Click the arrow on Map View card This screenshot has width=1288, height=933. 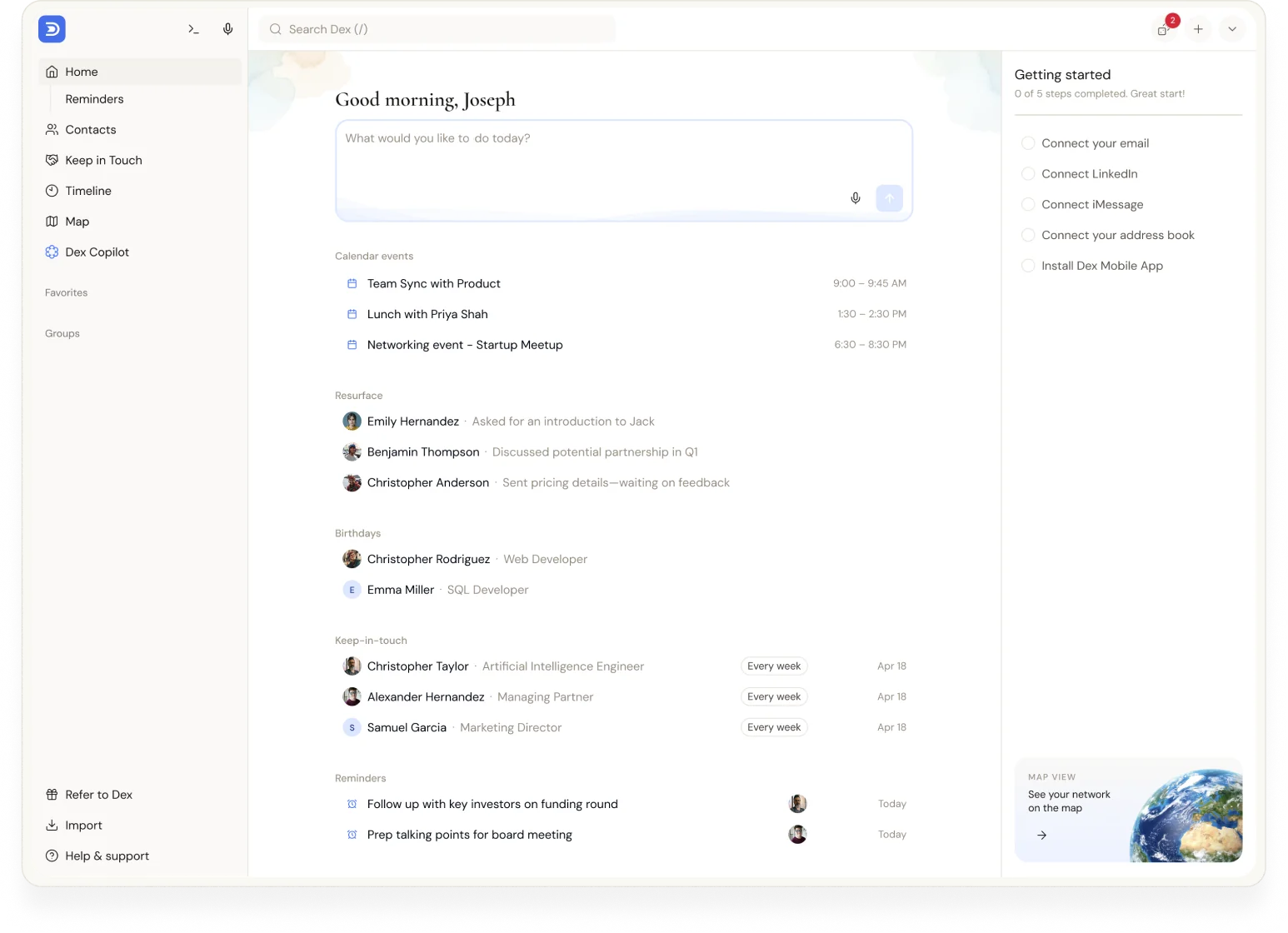point(1041,835)
